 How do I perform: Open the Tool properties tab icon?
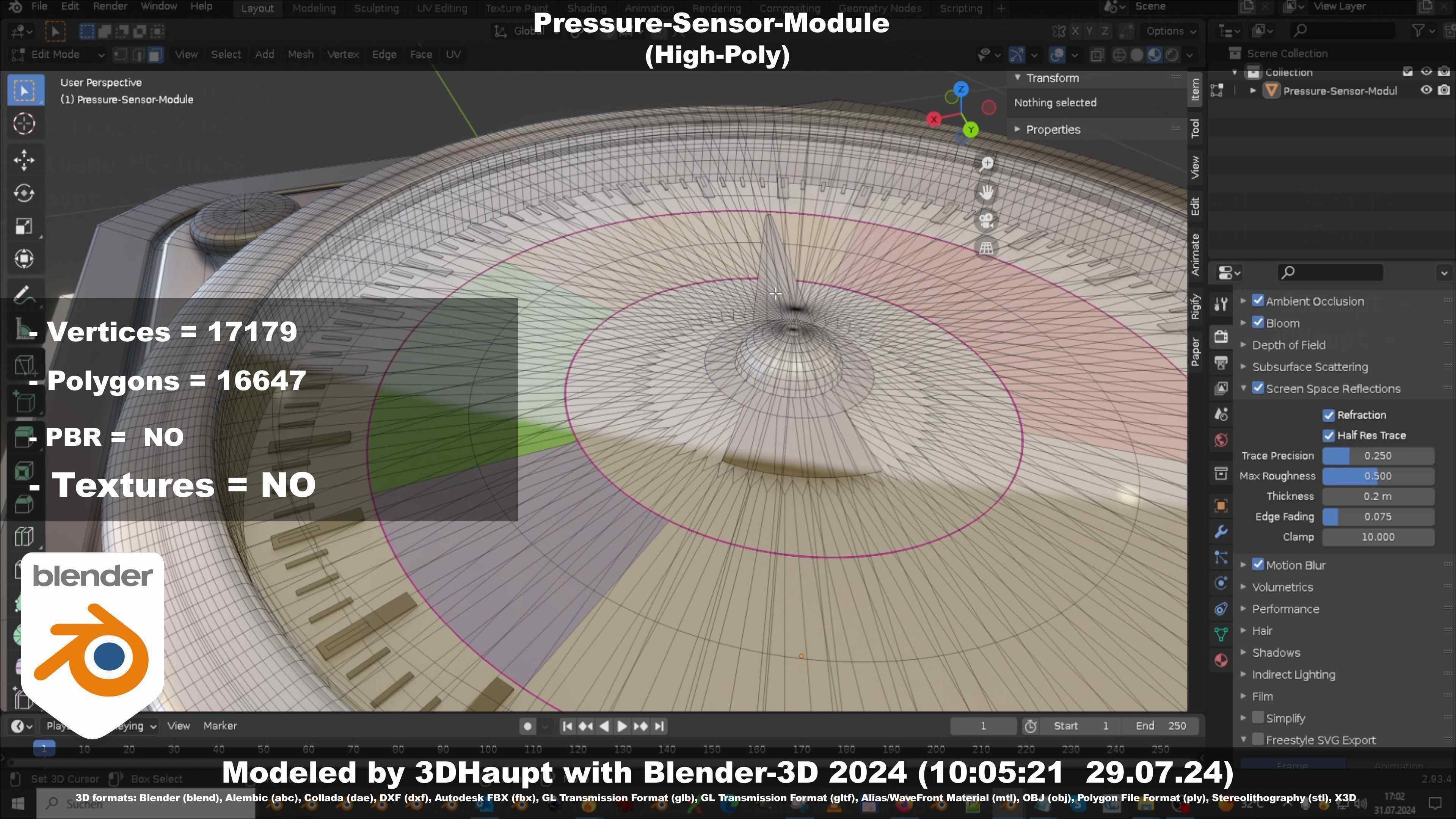point(1221,304)
